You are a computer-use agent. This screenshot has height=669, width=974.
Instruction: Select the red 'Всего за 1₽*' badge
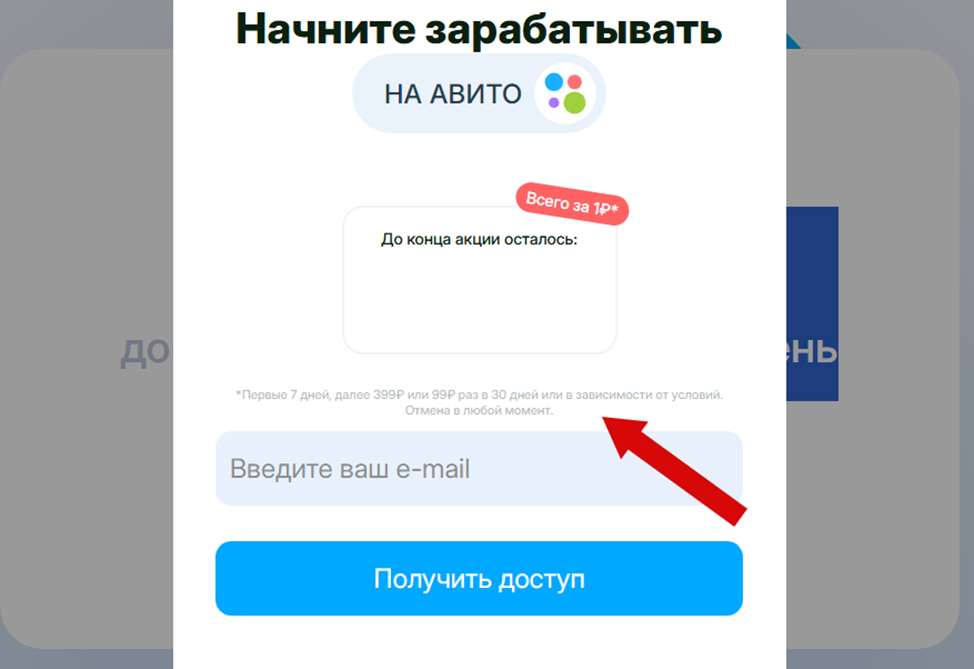tap(572, 204)
